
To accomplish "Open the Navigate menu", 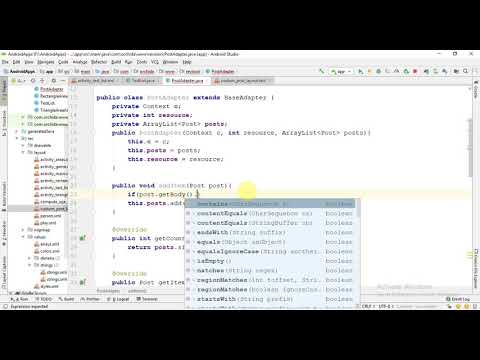I will point(45,62).
